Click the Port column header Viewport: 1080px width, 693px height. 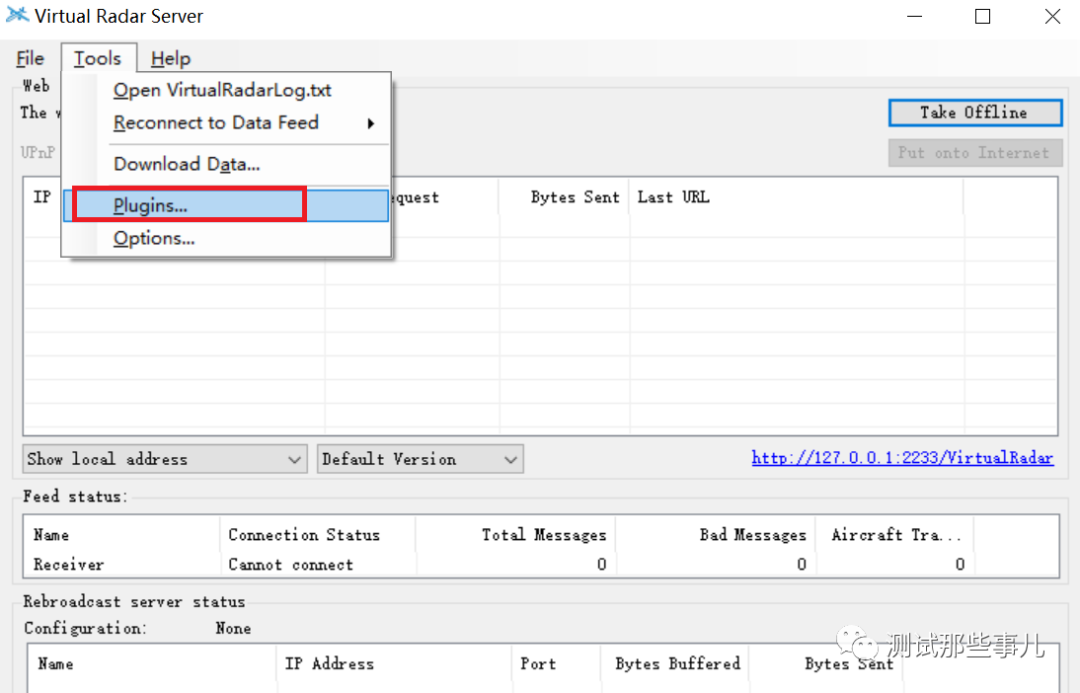click(x=556, y=664)
